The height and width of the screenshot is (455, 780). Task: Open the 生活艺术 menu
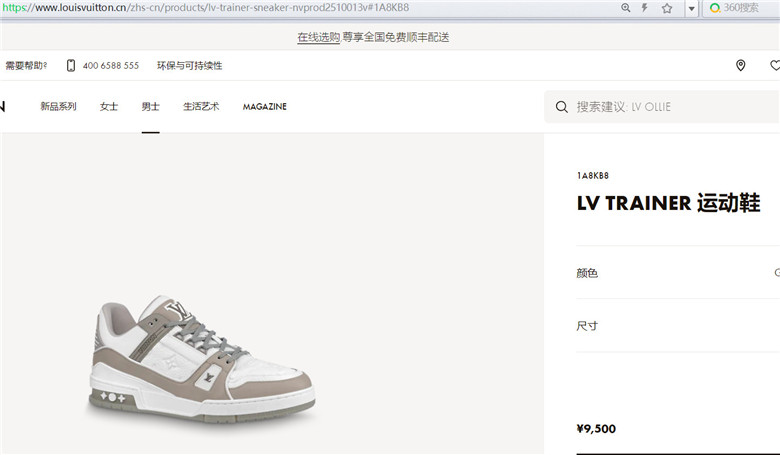pyautogui.click(x=201, y=106)
